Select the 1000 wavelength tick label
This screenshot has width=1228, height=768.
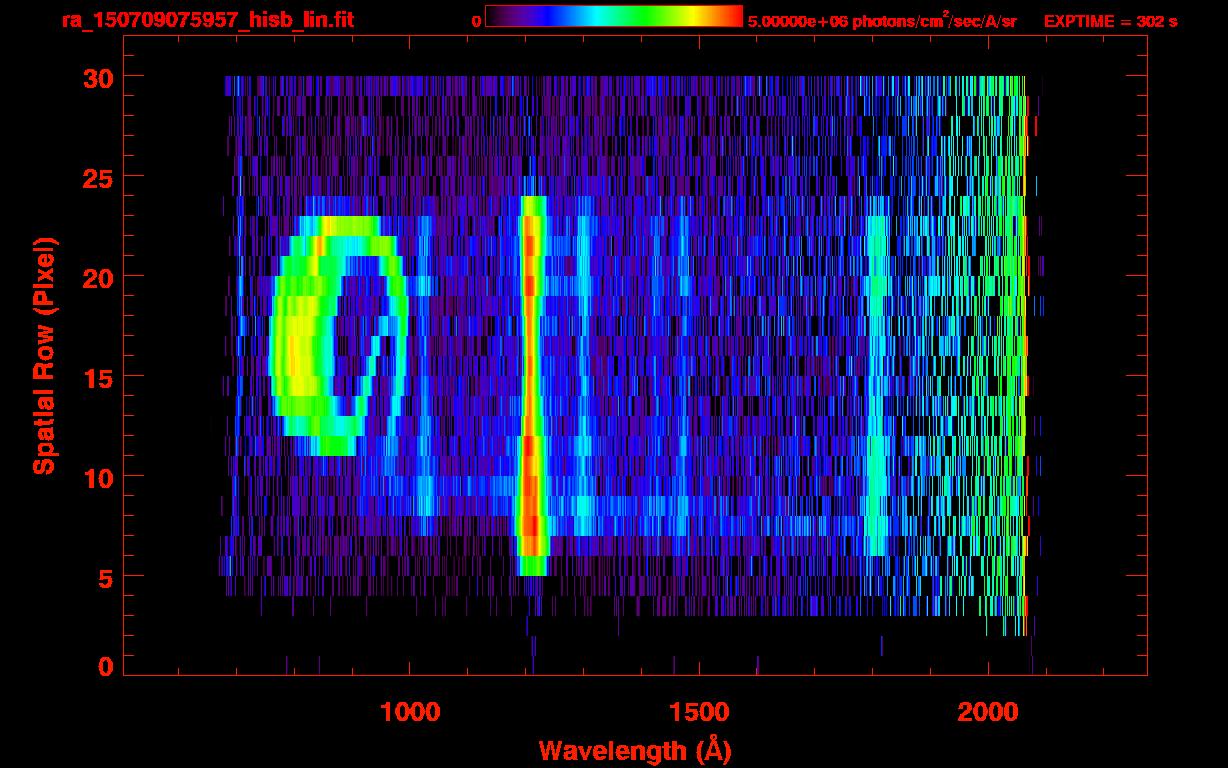(x=410, y=712)
